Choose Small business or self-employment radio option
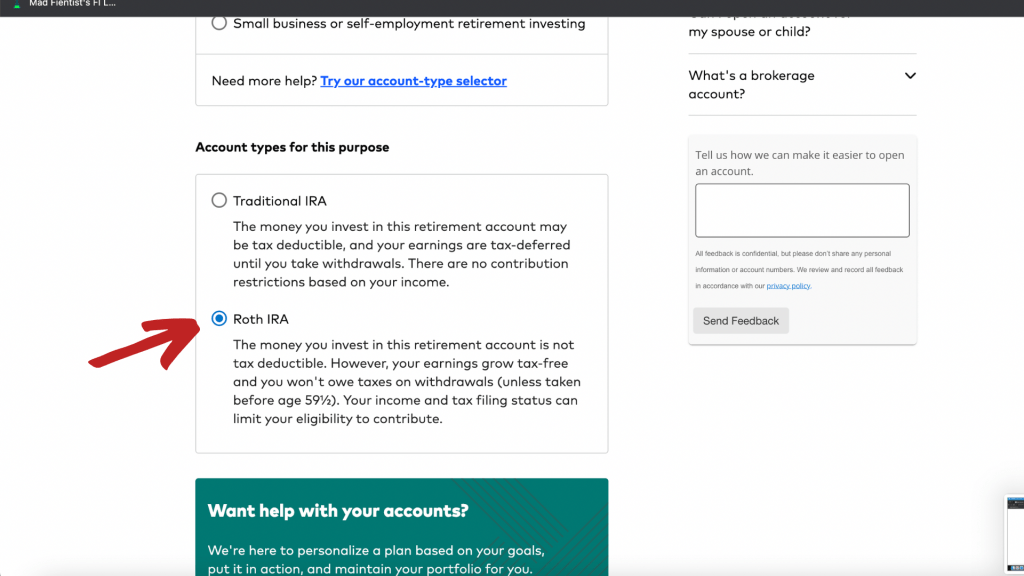1024x576 pixels. 219,23
